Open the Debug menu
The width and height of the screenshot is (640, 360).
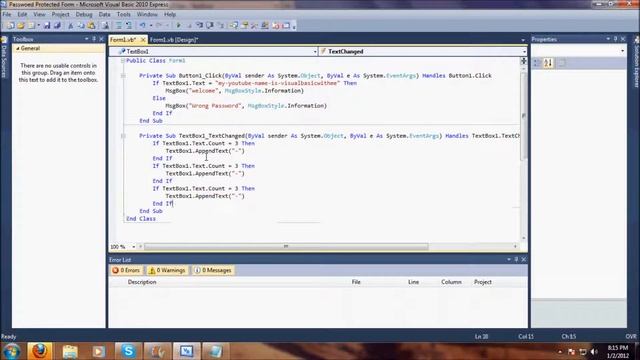[84, 14]
